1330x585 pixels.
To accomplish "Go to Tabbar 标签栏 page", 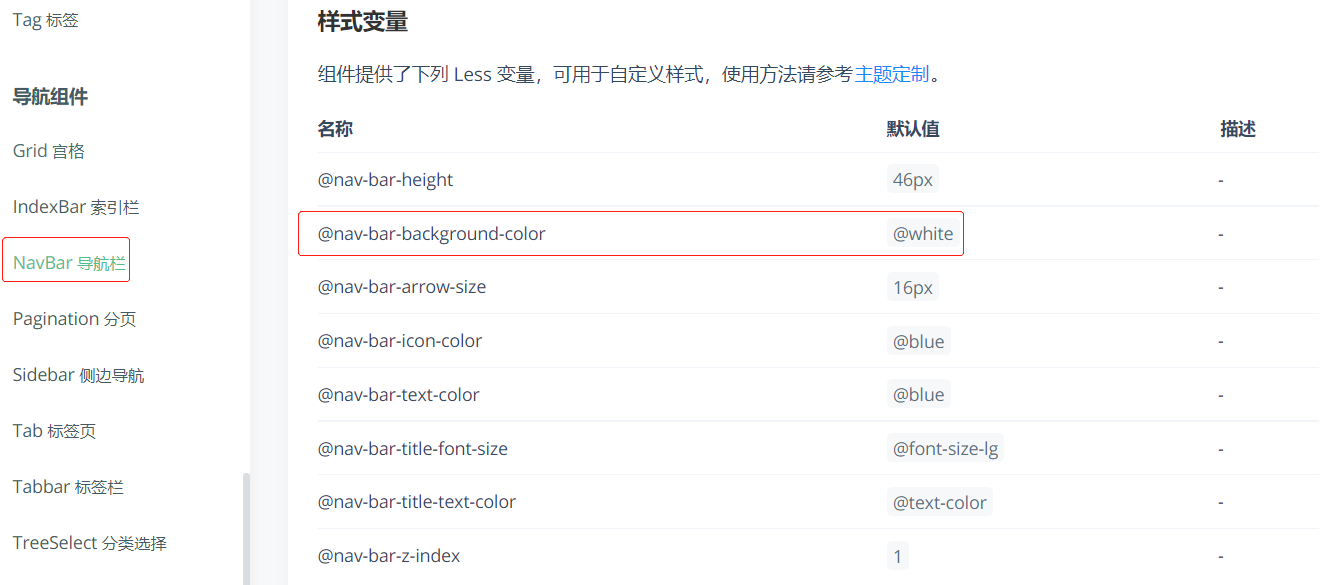I will click(x=68, y=487).
